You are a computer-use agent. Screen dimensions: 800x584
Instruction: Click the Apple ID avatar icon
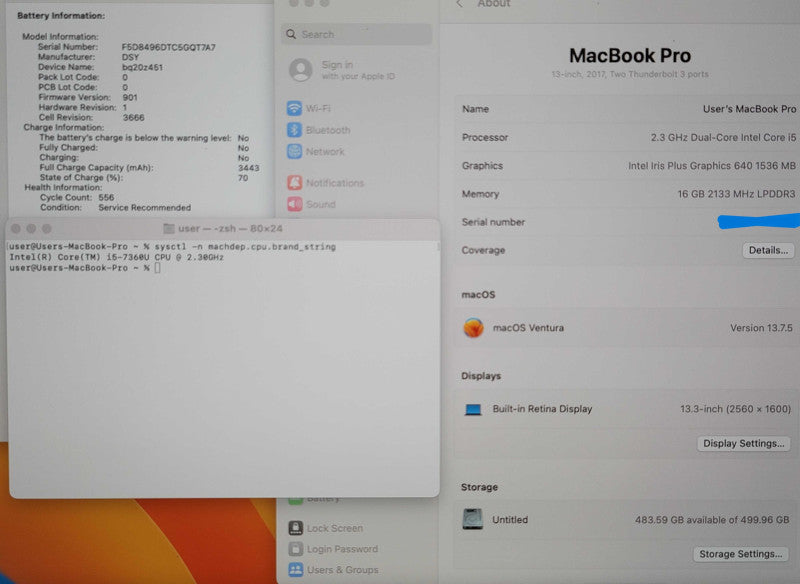click(301, 70)
